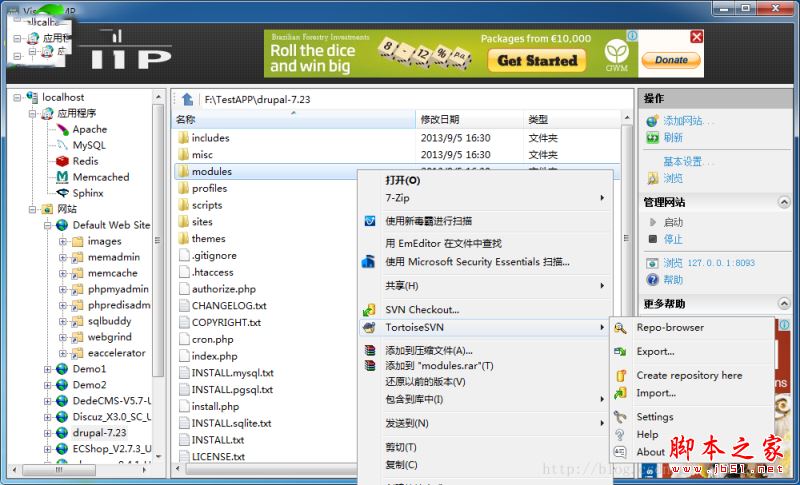Click the Settings wrench icon in submenu
The width and height of the screenshot is (800, 485).
click(x=620, y=417)
